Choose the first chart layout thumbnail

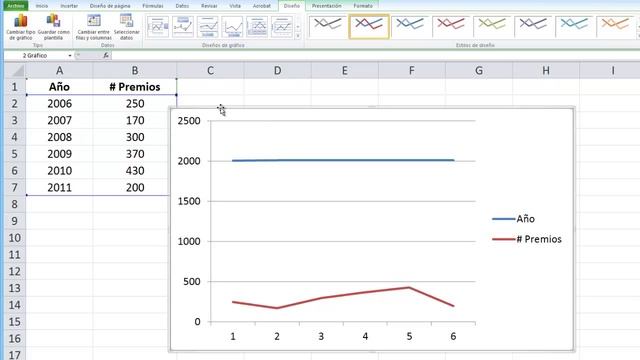coord(158,27)
